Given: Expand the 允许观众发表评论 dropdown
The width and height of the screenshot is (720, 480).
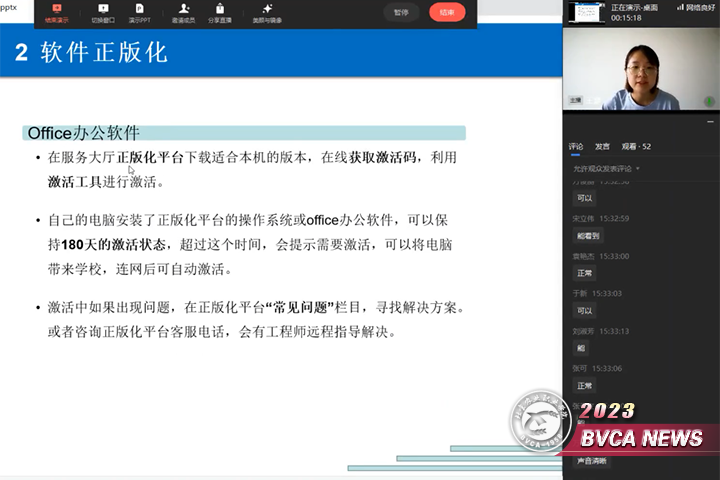Looking at the screenshot, I should [x=638, y=169].
